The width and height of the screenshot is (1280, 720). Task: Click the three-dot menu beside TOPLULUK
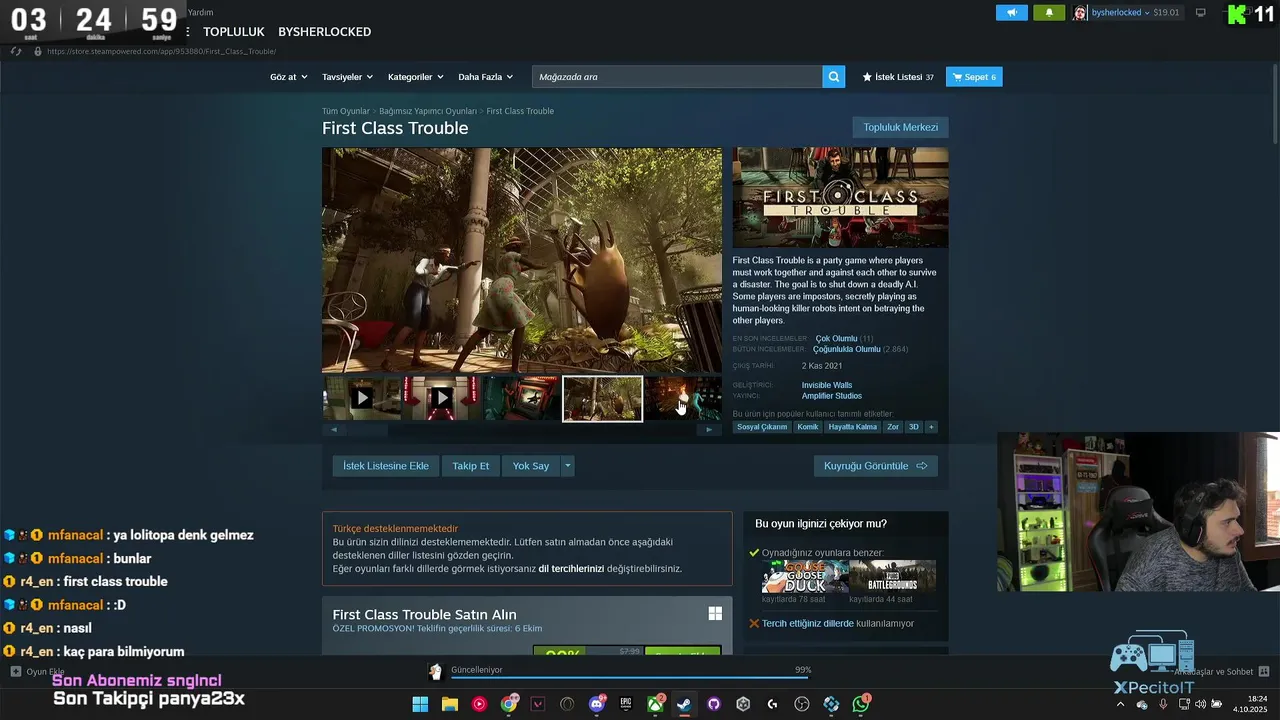point(187,32)
